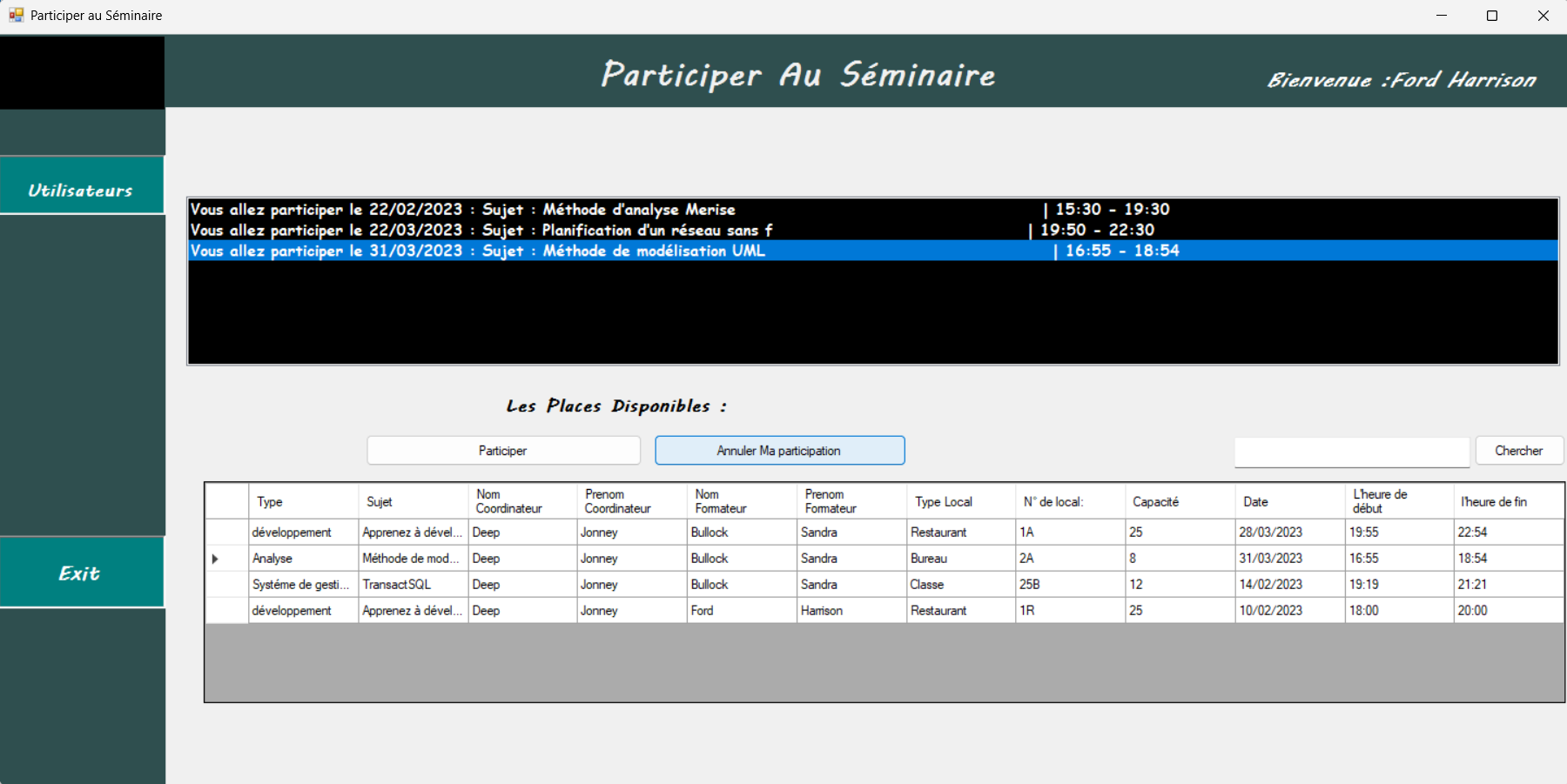Viewport: 1567px width, 784px height.
Task: Click the Classe local type cell
Action: click(961, 585)
